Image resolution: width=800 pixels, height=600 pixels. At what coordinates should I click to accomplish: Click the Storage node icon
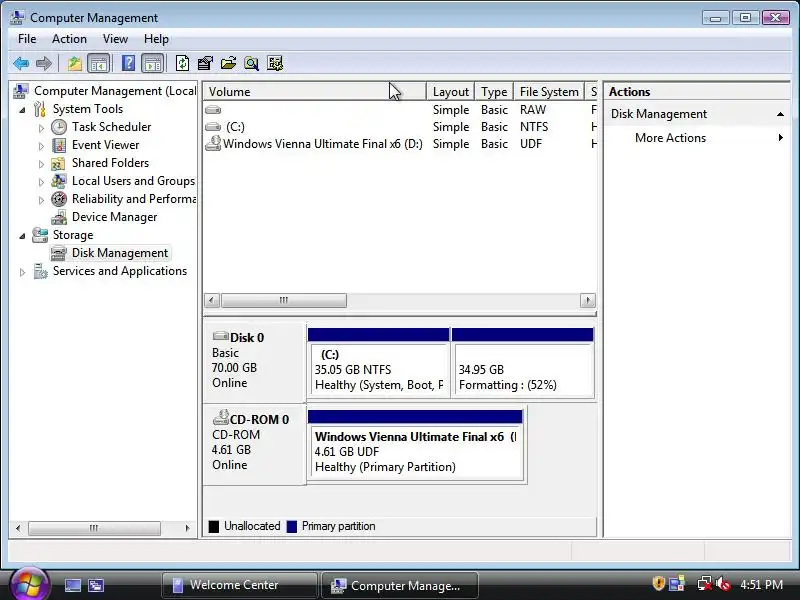click(40, 235)
